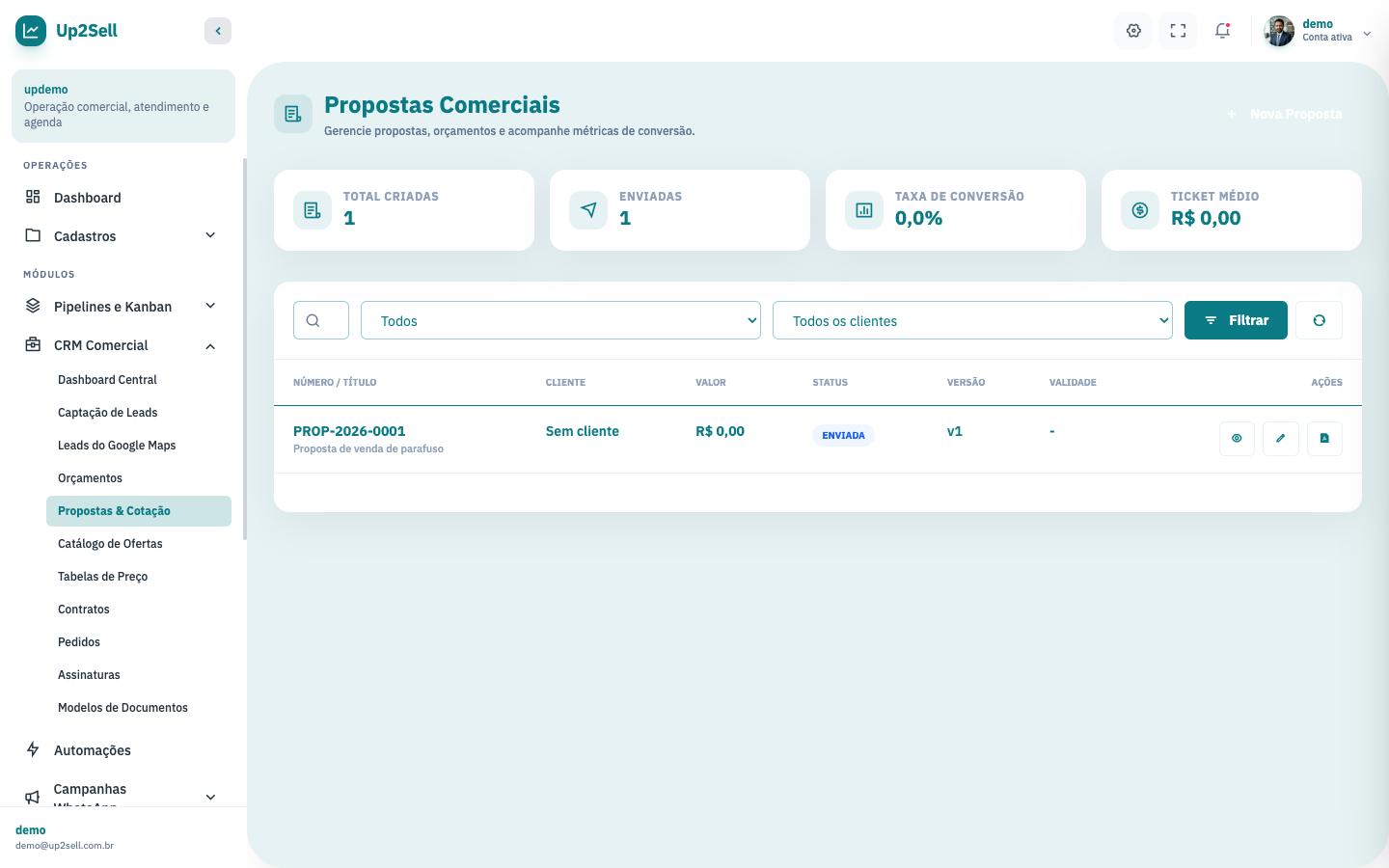The image size is (1389, 868).
Task: Download PROP-2026-0001 document with the file icon
Action: (1324, 438)
